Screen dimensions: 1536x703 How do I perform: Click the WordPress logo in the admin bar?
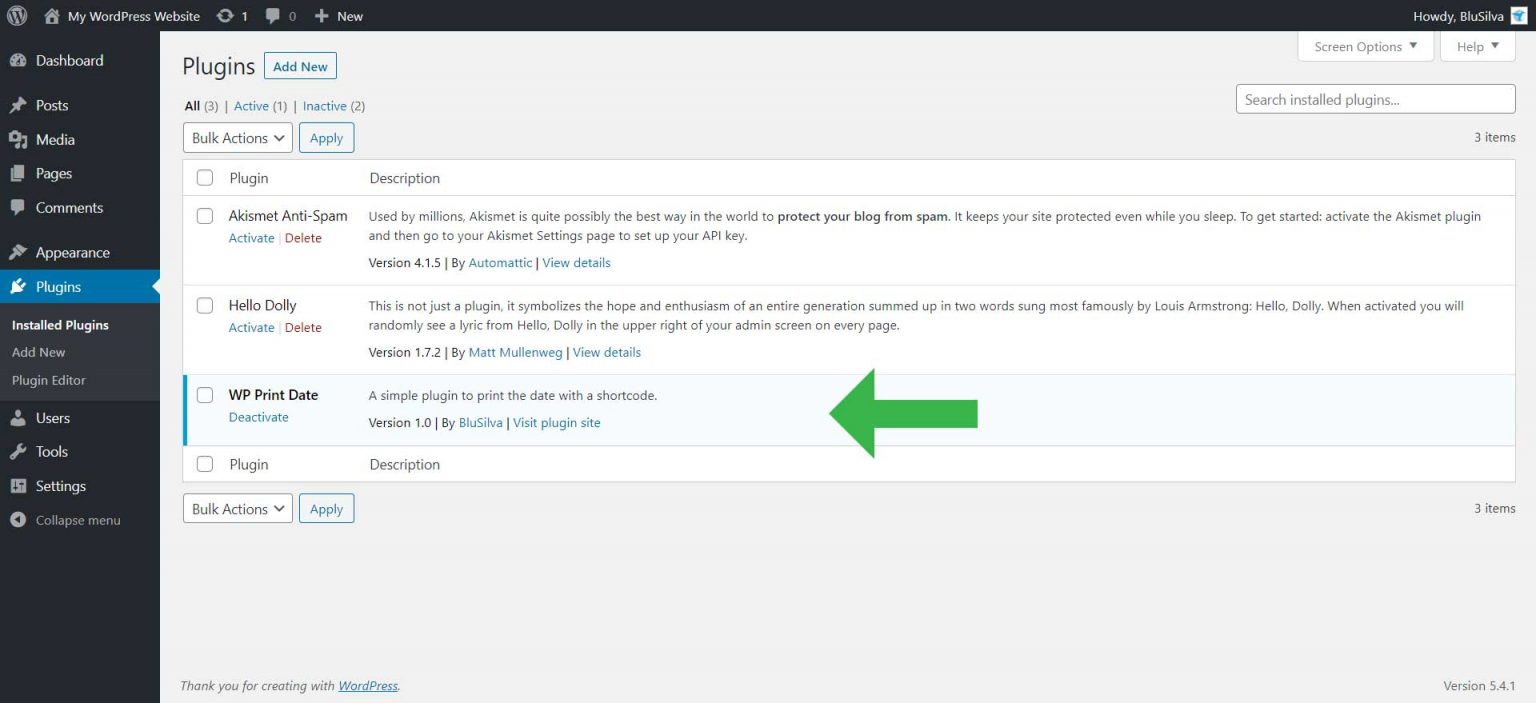click(x=17, y=15)
